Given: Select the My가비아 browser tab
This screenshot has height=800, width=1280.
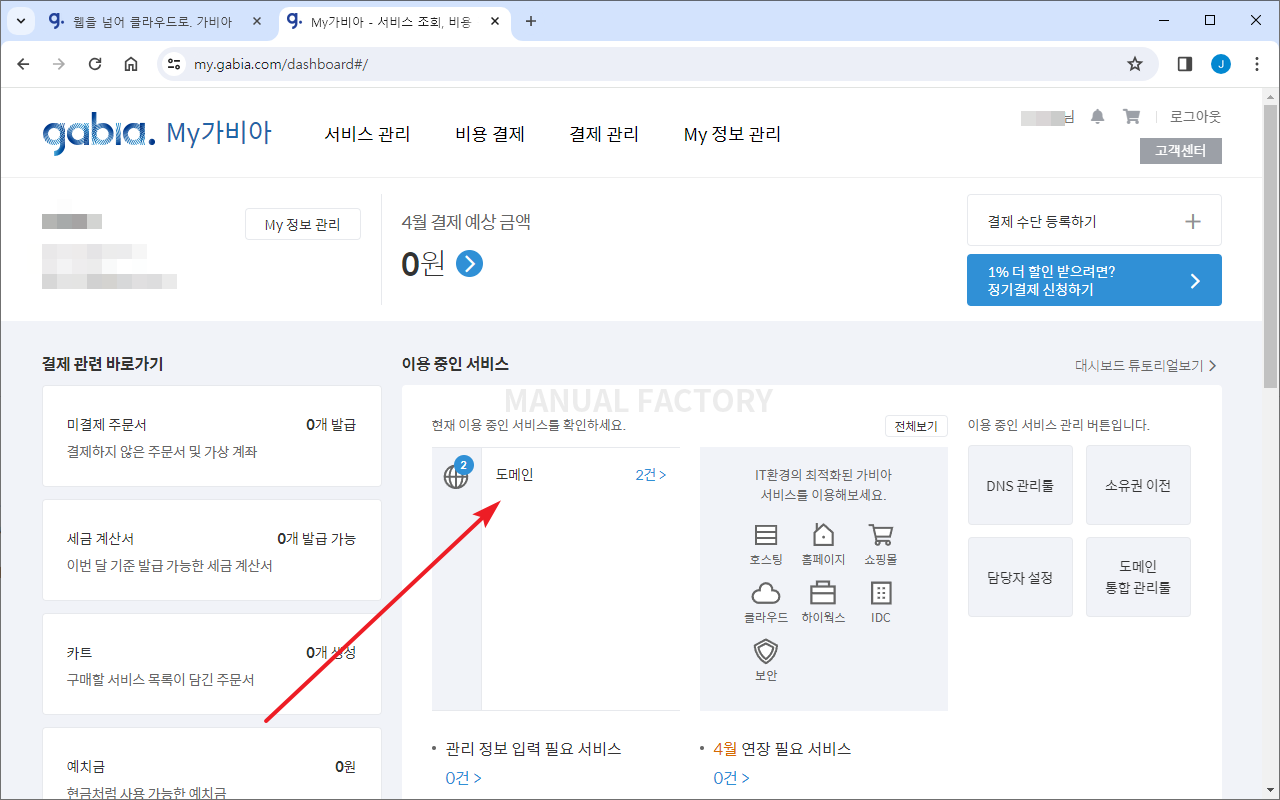Looking at the screenshot, I should [x=395, y=21].
